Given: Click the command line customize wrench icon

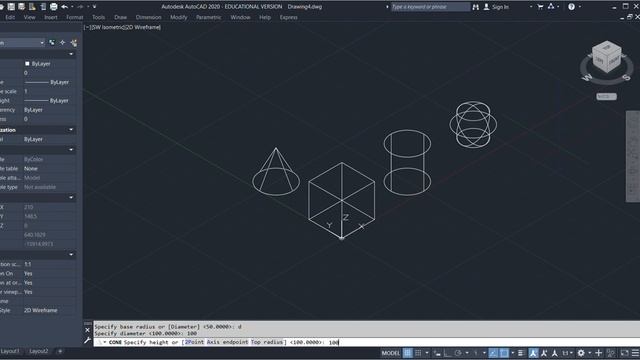Looking at the screenshot, I should click(x=87, y=340).
